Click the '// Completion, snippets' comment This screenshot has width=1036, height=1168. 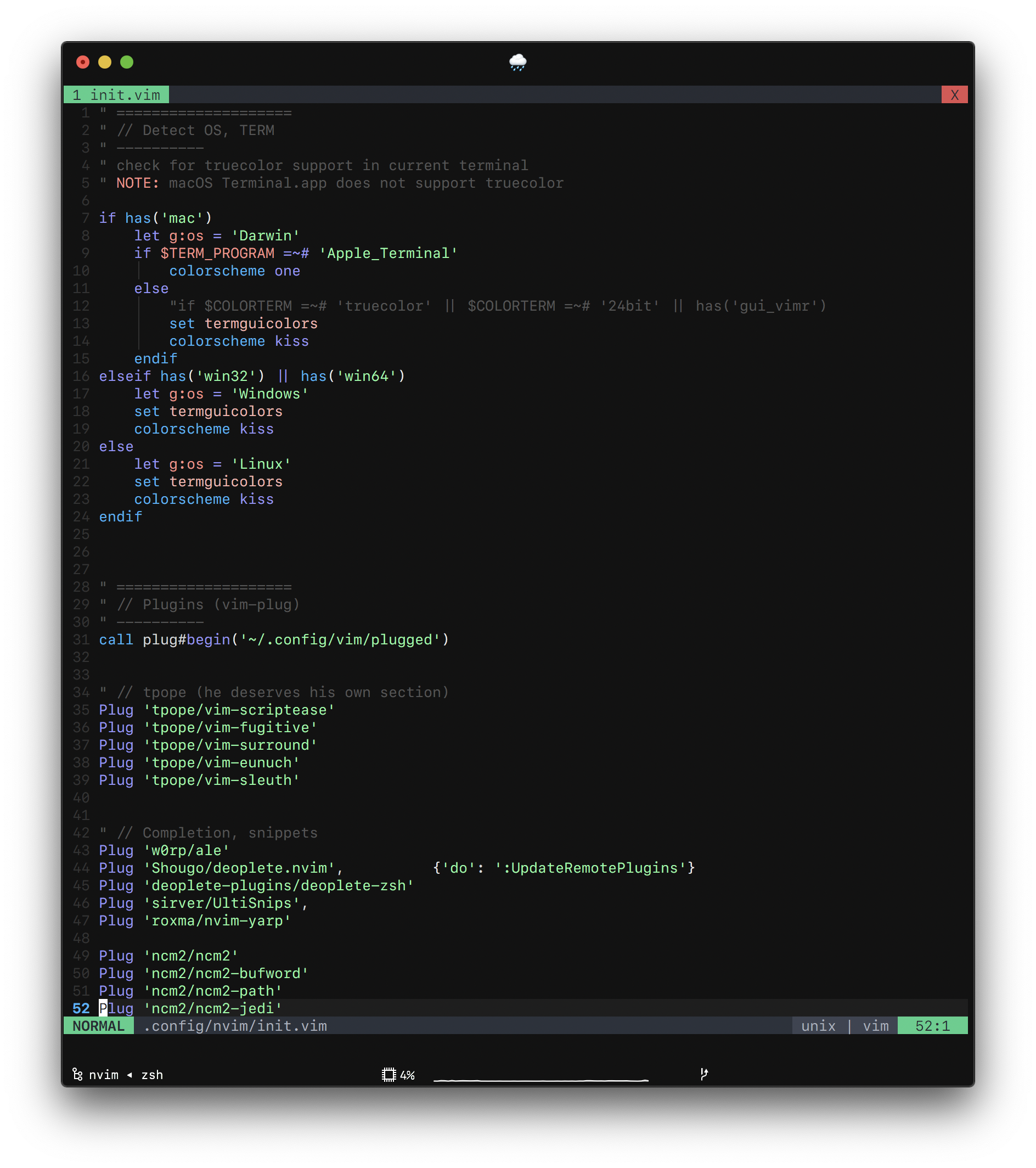coord(217,833)
